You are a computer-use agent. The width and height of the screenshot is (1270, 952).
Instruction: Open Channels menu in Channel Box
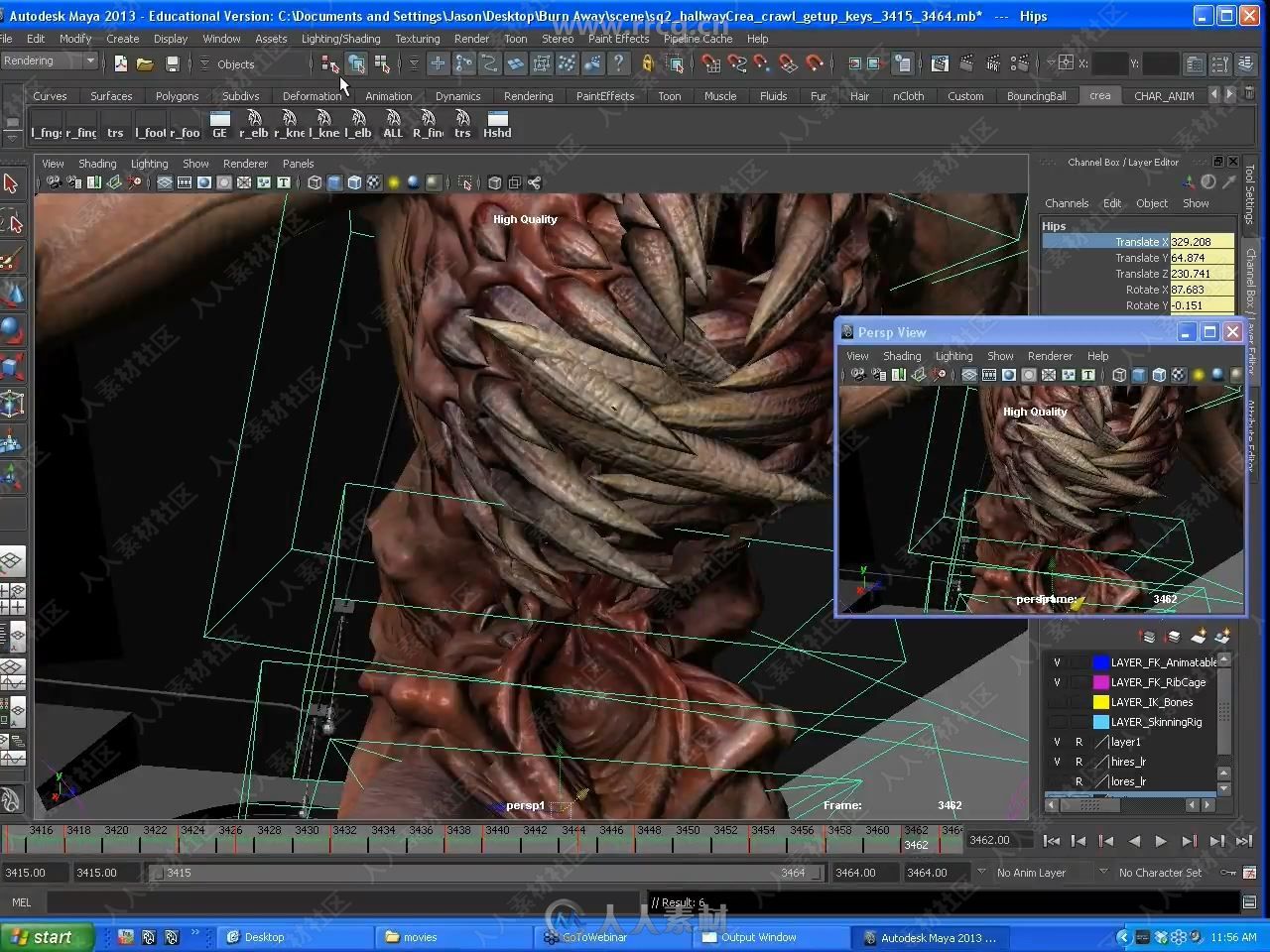pos(1067,203)
